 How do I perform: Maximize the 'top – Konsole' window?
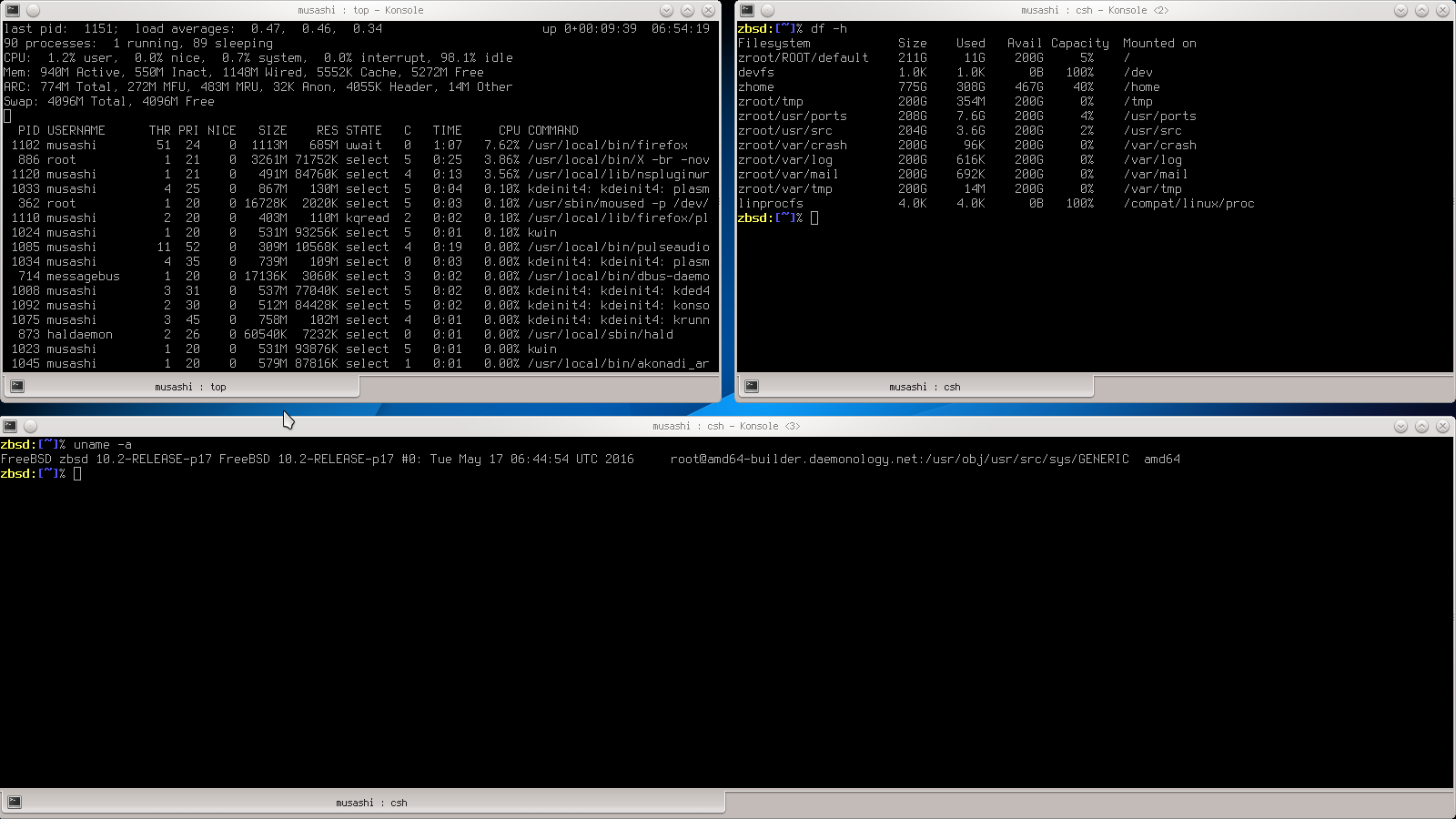687,10
